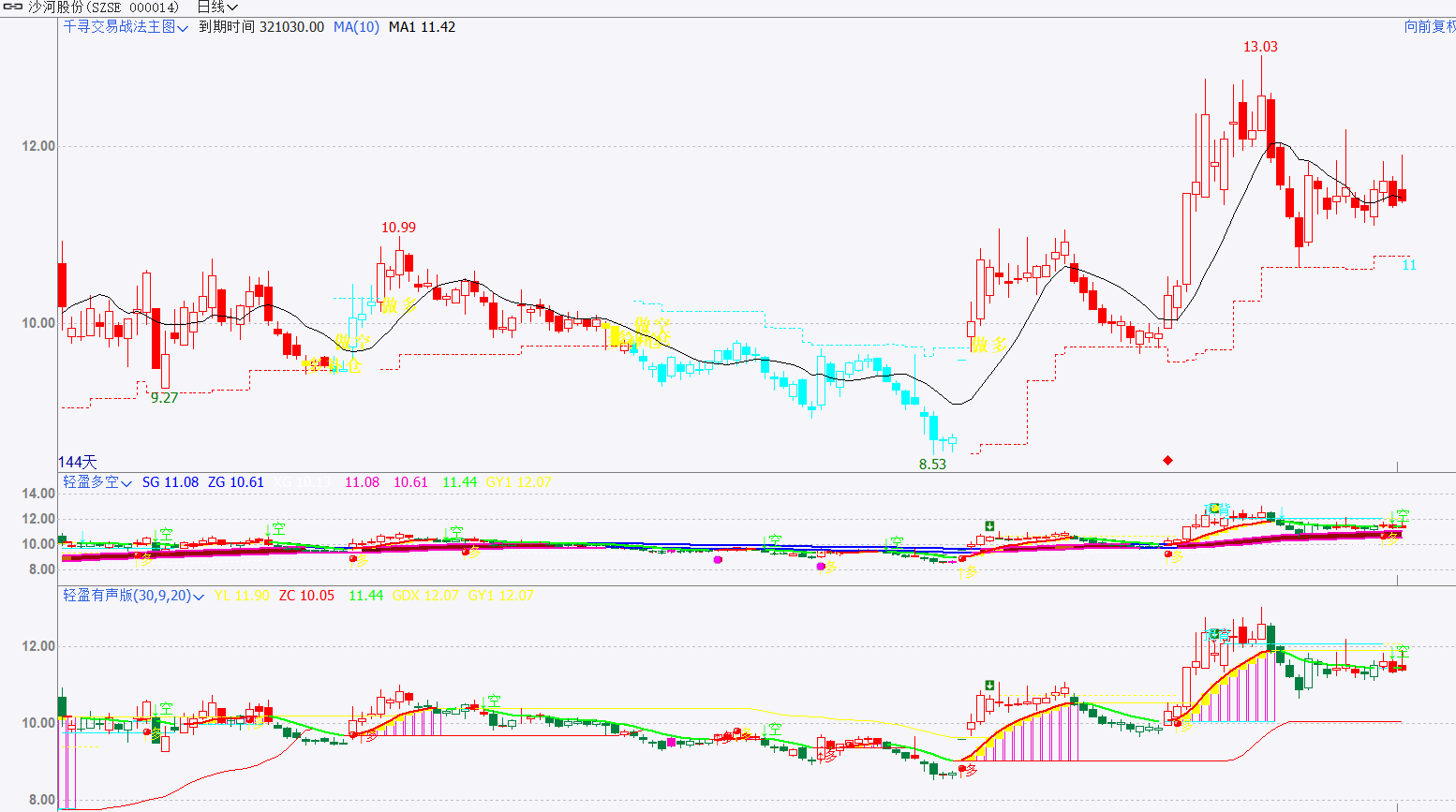Click the SG 11.08 value

tap(171, 482)
